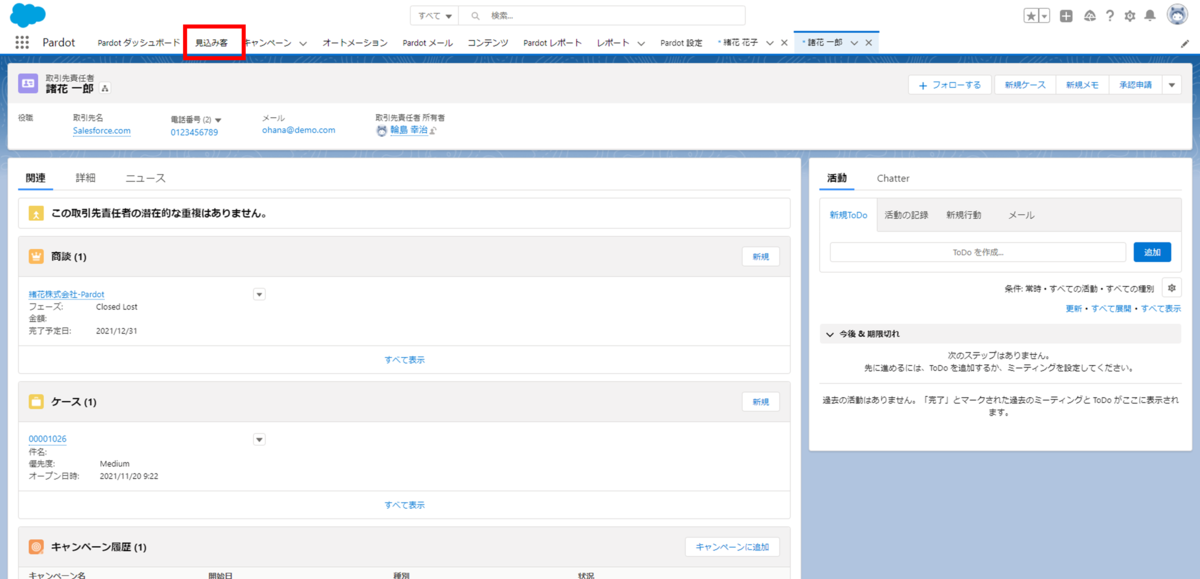Open the 諸花株式会社-Pardot row action menu
This screenshot has height=579, width=1200.
[259, 294]
